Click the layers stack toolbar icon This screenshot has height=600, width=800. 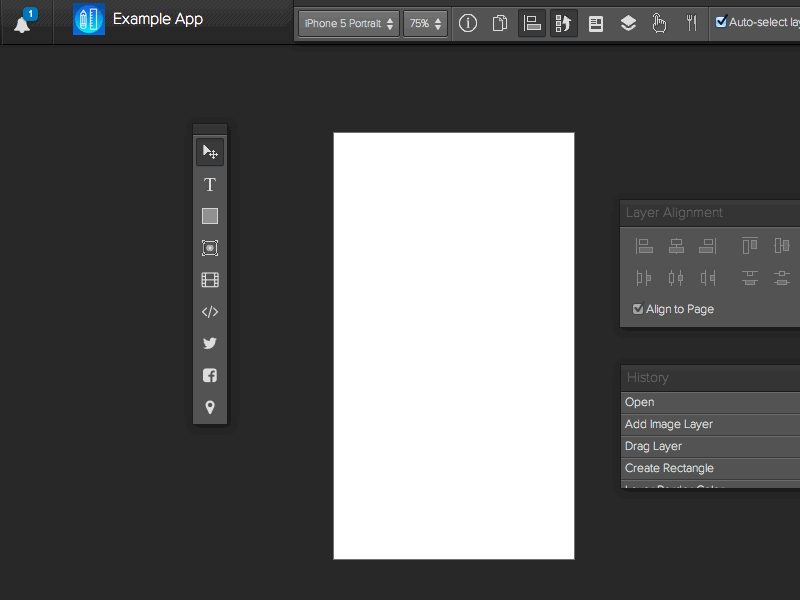(x=628, y=24)
